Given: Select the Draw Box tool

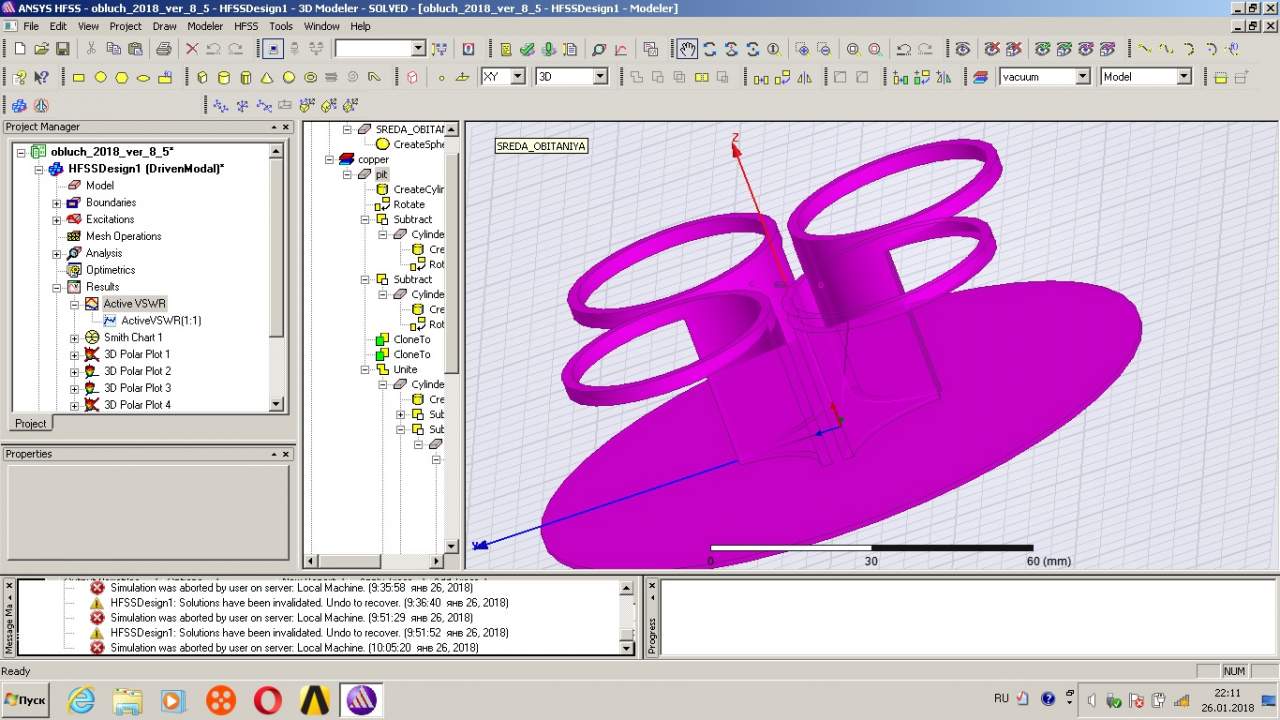Looking at the screenshot, I should 202,77.
